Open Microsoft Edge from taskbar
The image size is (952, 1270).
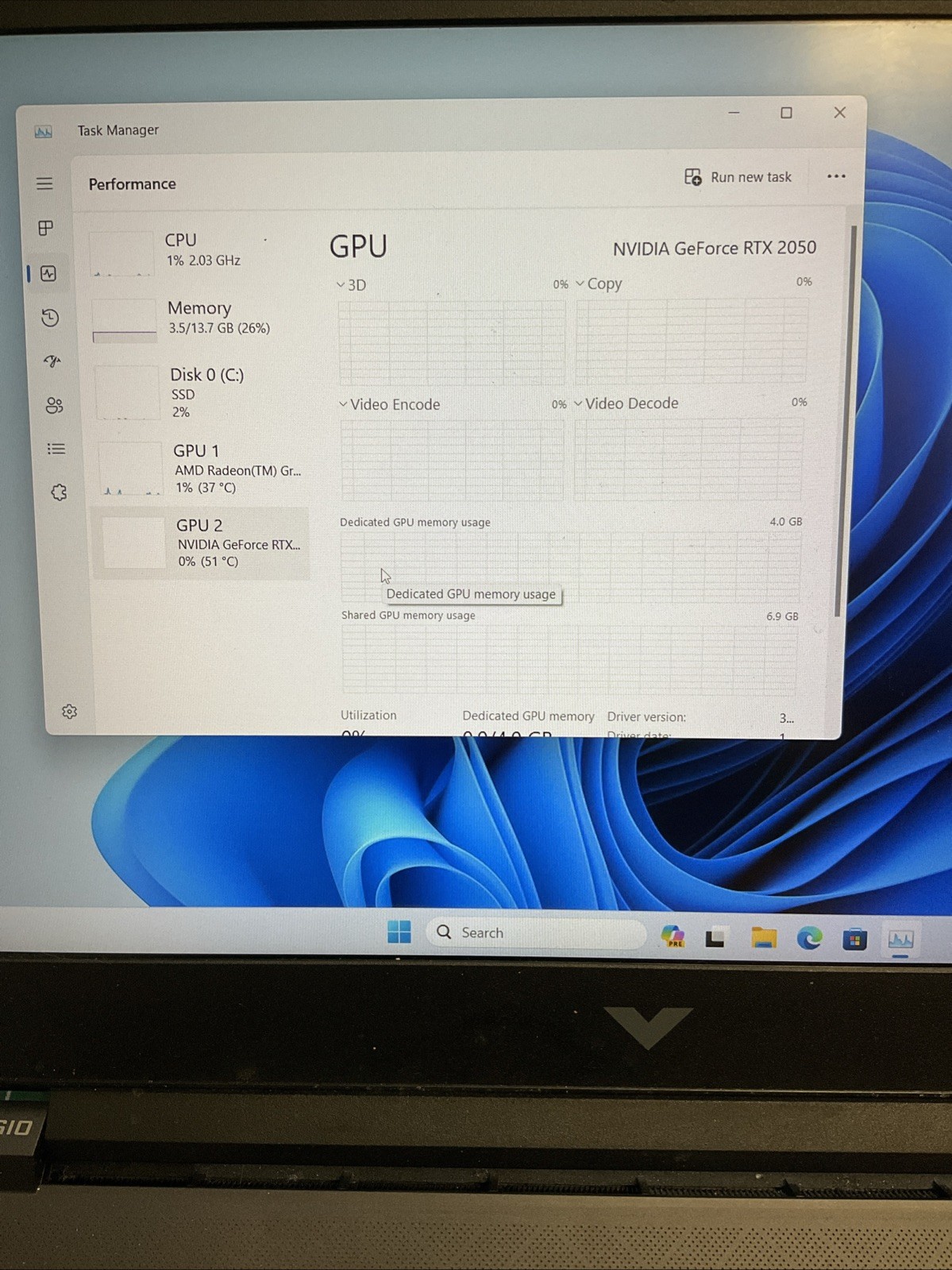coord(809,939)
